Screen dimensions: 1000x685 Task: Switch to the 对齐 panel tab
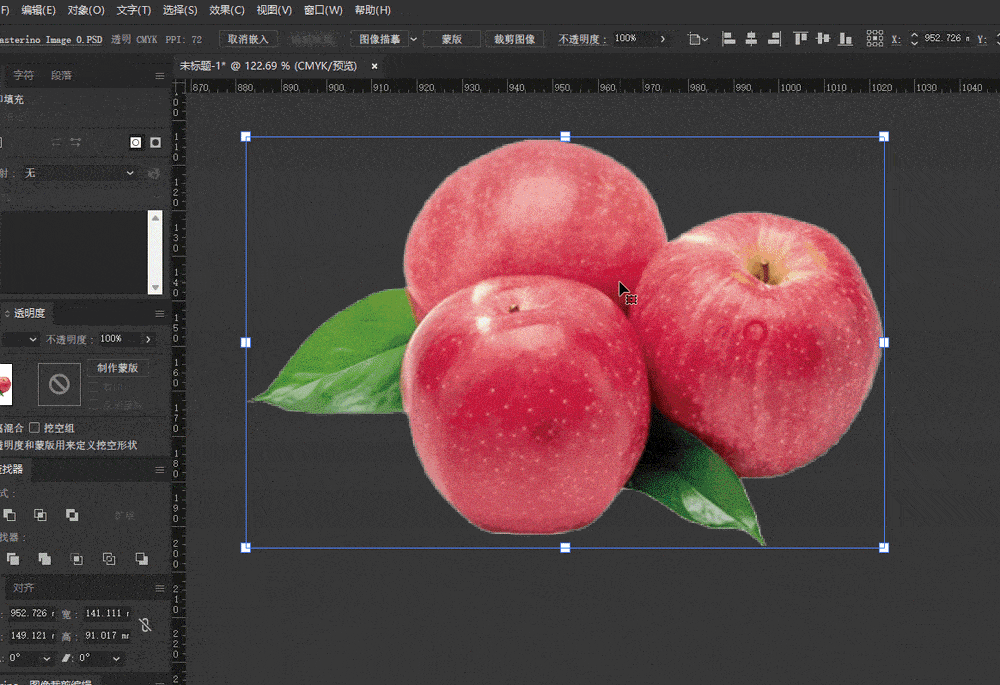pos(24,588)
